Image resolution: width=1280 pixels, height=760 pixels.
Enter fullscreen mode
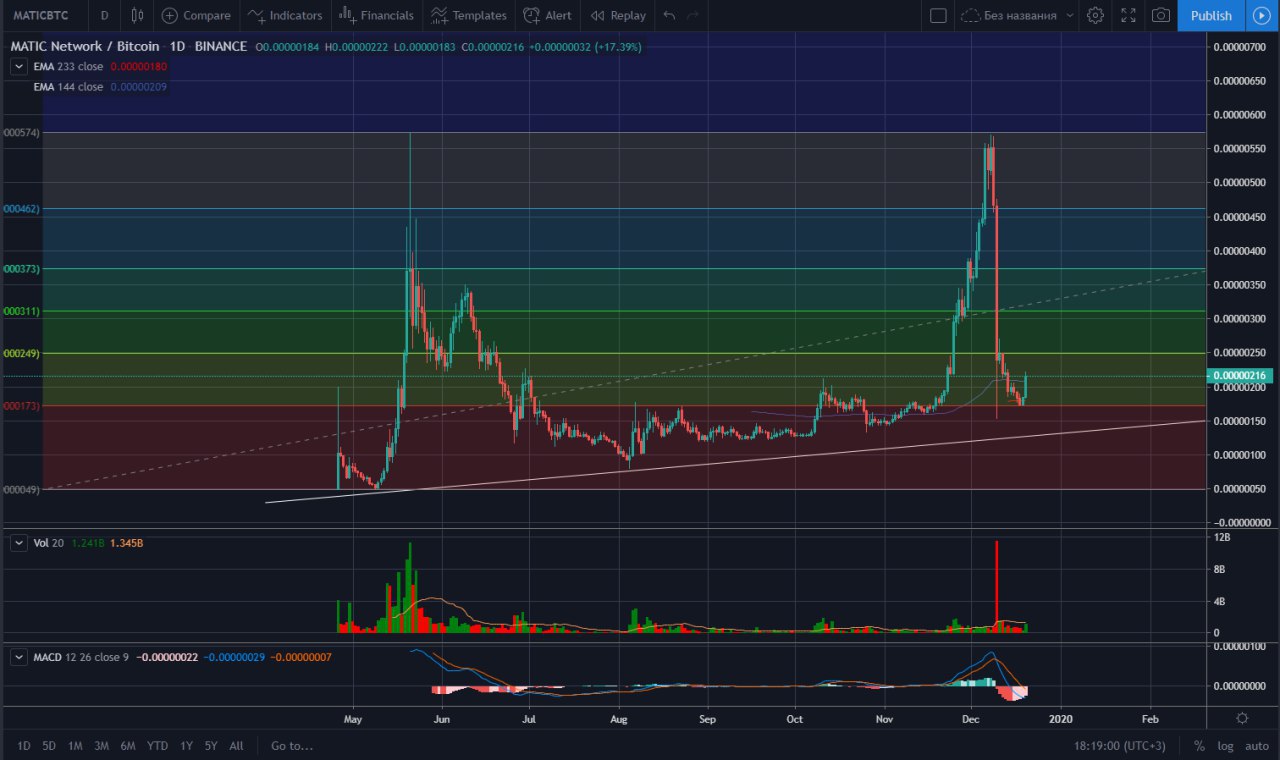pos(1128,15)
